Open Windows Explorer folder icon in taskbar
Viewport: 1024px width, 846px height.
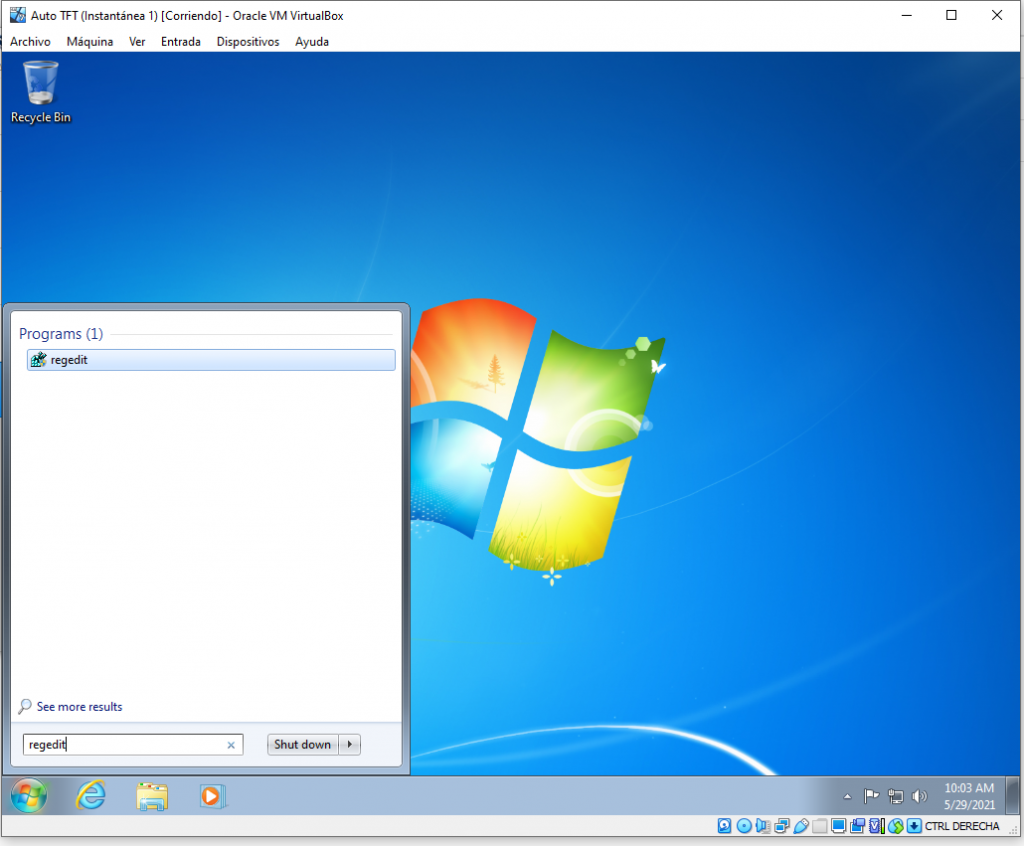(152, 796)
